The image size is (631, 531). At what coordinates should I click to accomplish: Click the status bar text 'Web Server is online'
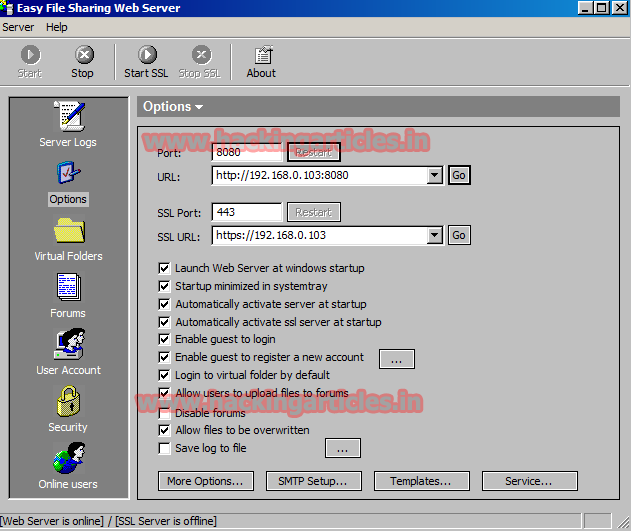point(52,521)
